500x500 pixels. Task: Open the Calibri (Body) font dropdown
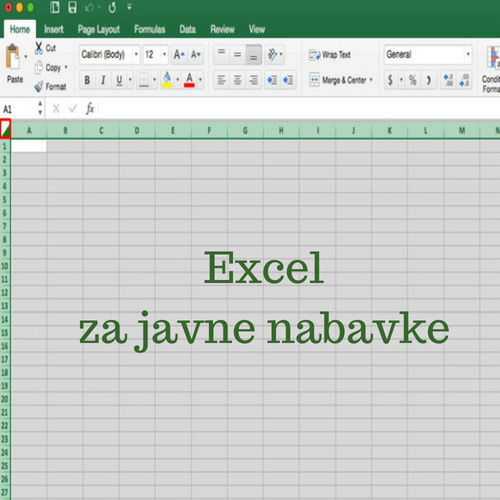click(136, 54)
